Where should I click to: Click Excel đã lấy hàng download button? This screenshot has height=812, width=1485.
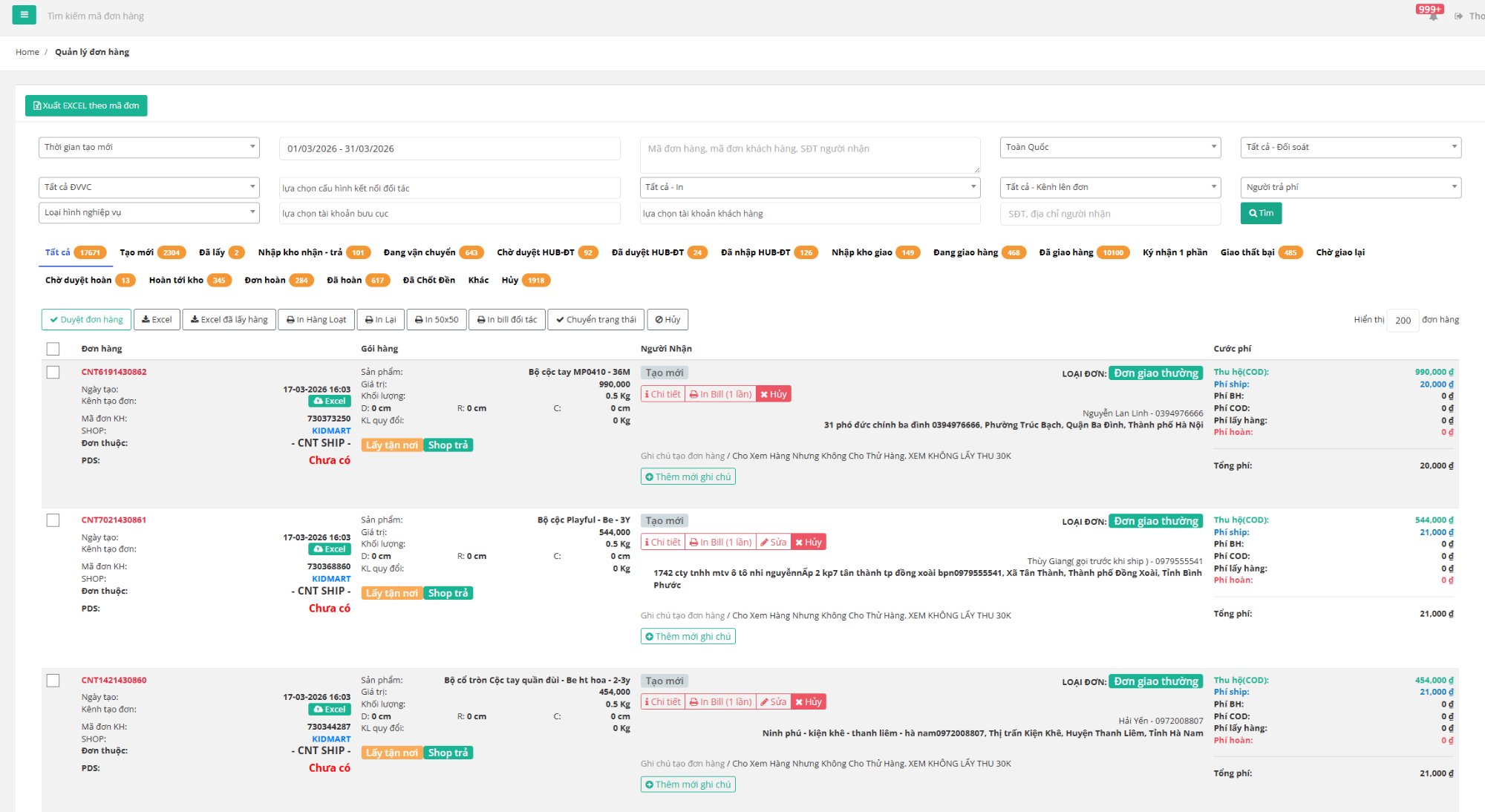(x=229, y=320)
